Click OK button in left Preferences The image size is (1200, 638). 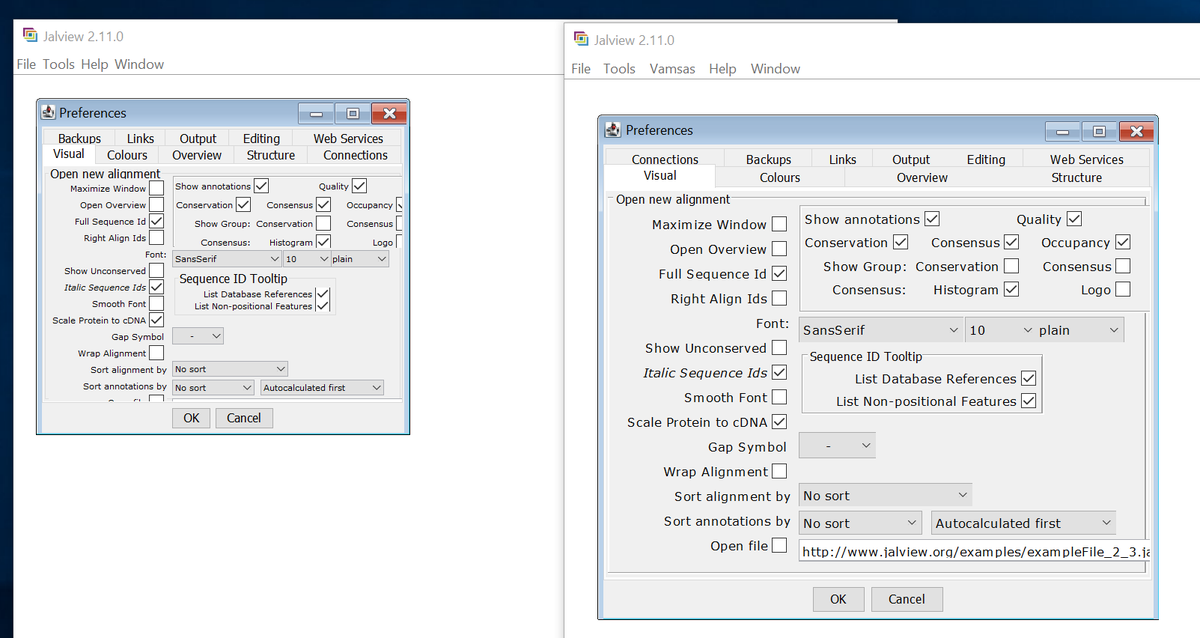tap(191, 418)
